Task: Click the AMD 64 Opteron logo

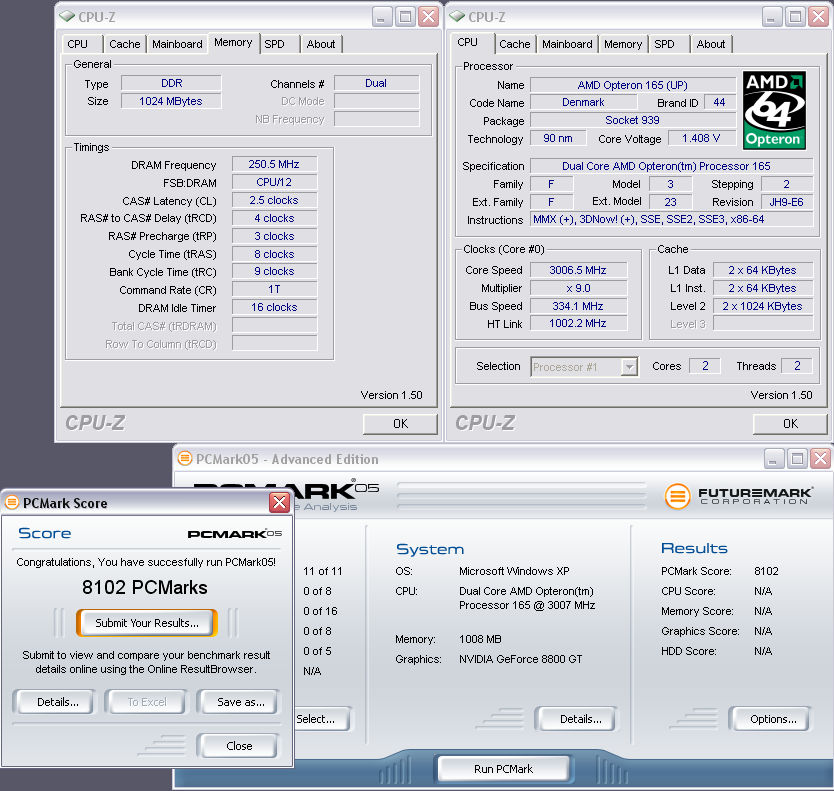Action: tap(774, 110)
